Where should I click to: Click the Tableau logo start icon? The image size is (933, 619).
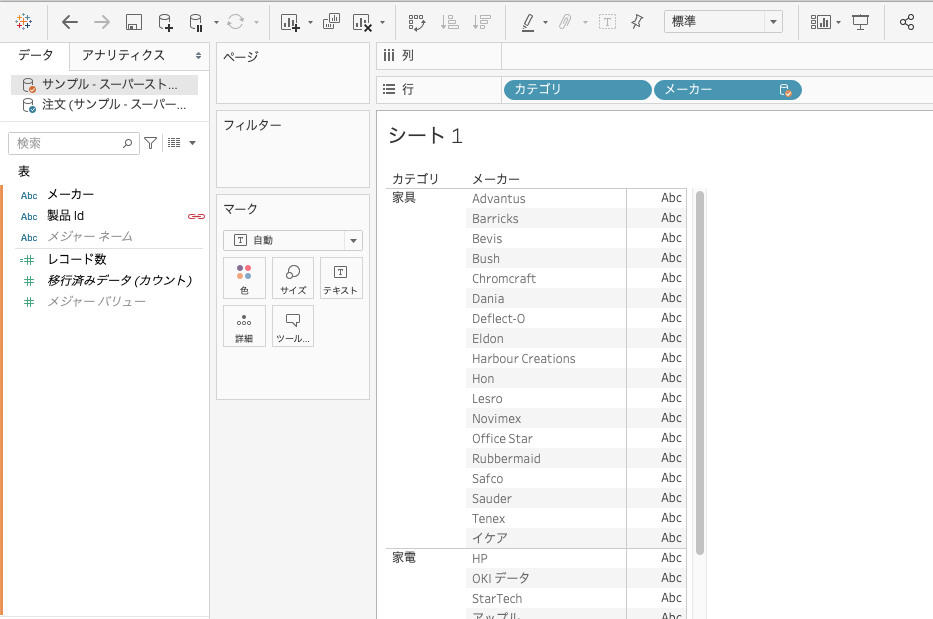[x=23, y=22]
